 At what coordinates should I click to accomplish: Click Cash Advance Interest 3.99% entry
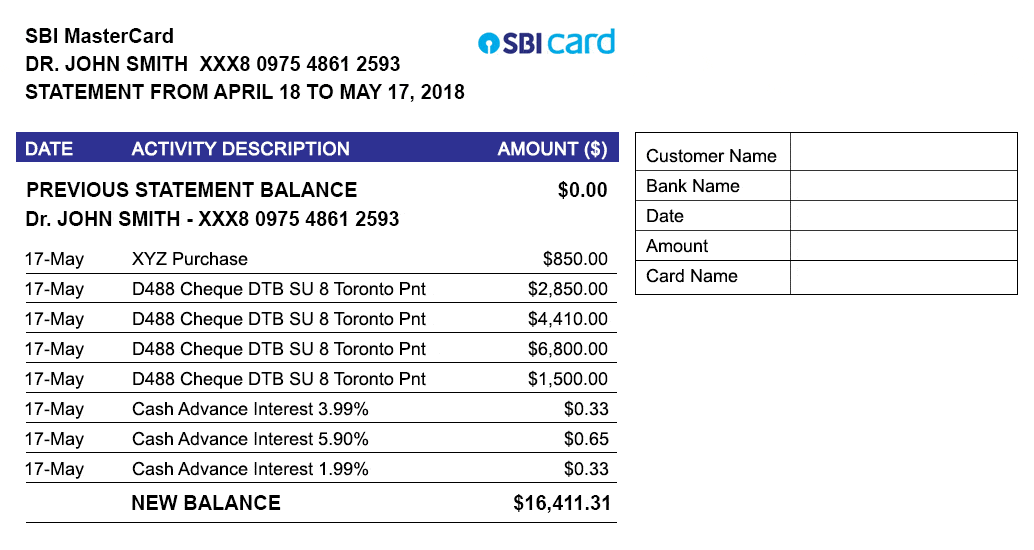click(250, 409)
